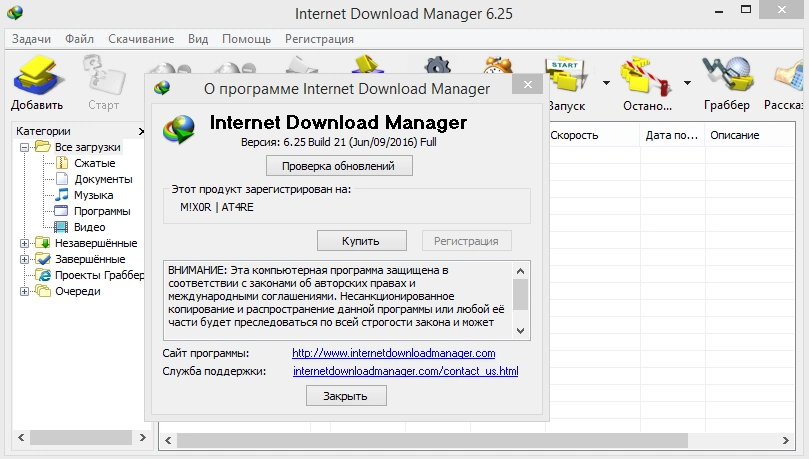Click the Проверка обновлений button

pyautogui.click(x=339, y=166)
